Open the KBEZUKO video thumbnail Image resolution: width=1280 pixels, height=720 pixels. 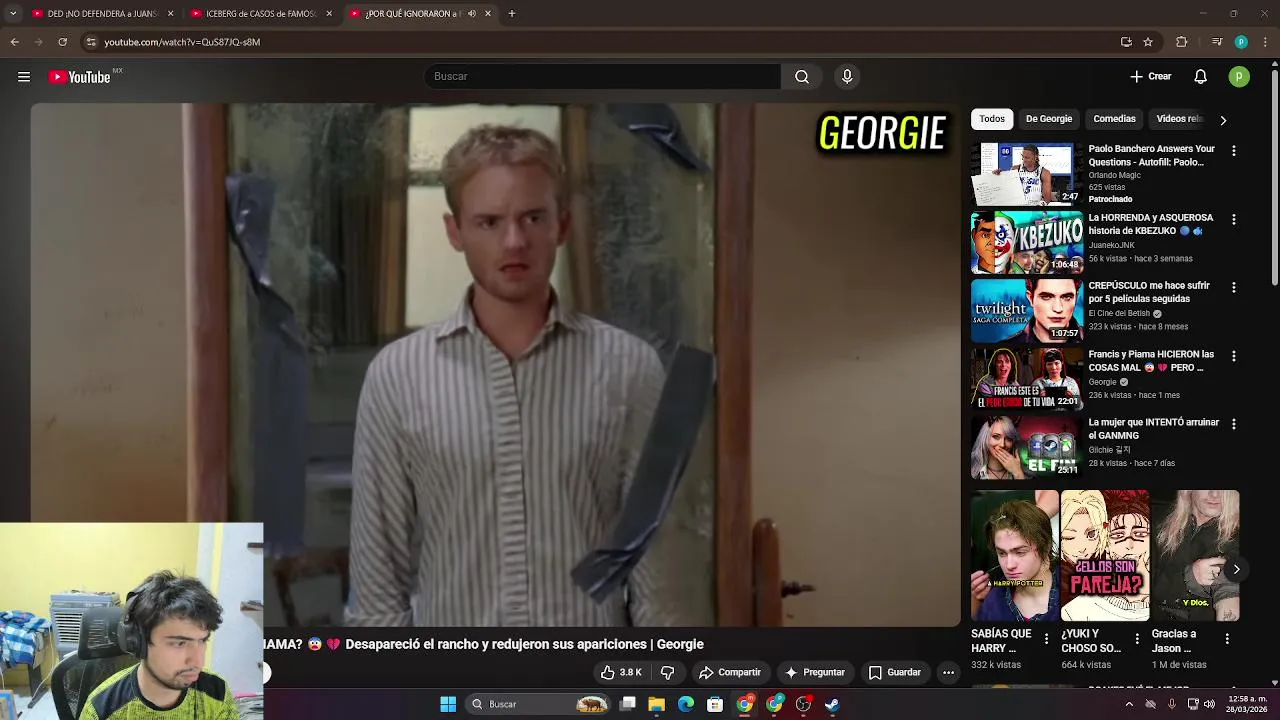pos(1027,242)
